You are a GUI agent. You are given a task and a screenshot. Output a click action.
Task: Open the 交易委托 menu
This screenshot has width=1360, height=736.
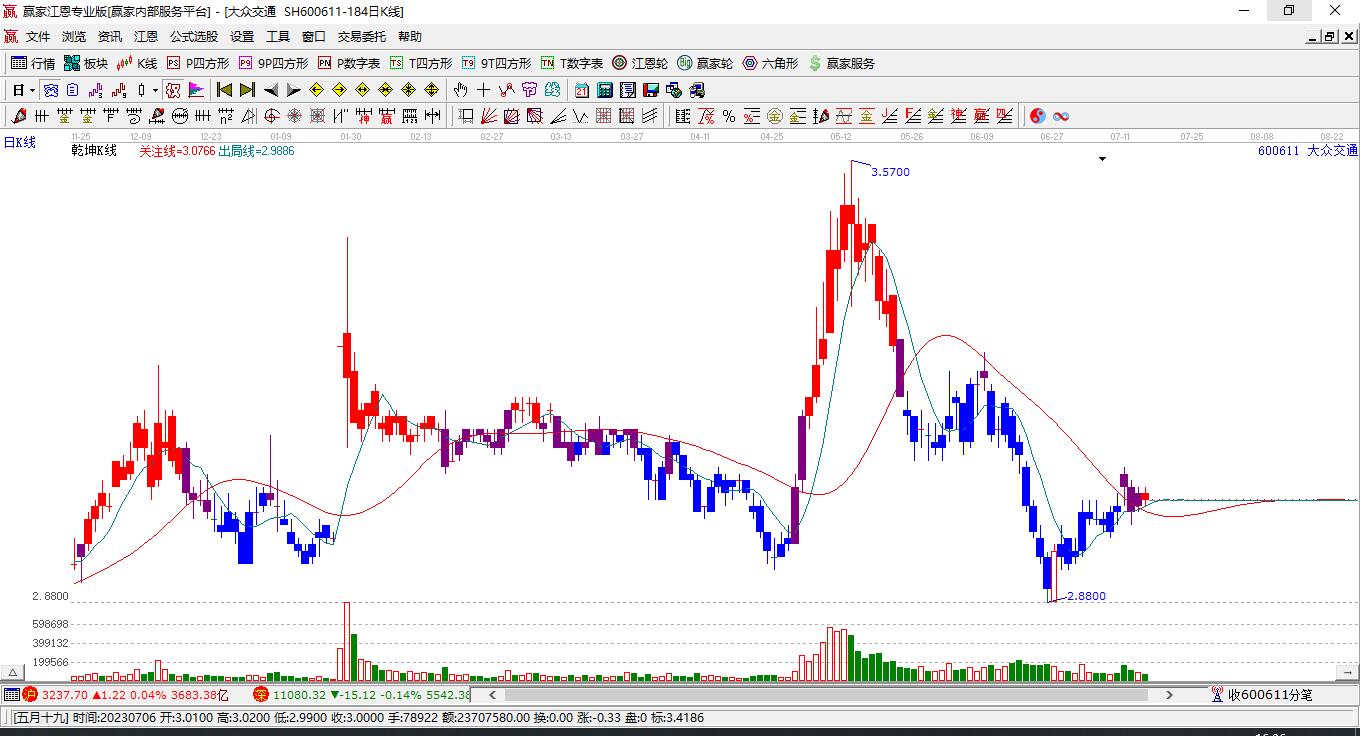pos(362,37)
